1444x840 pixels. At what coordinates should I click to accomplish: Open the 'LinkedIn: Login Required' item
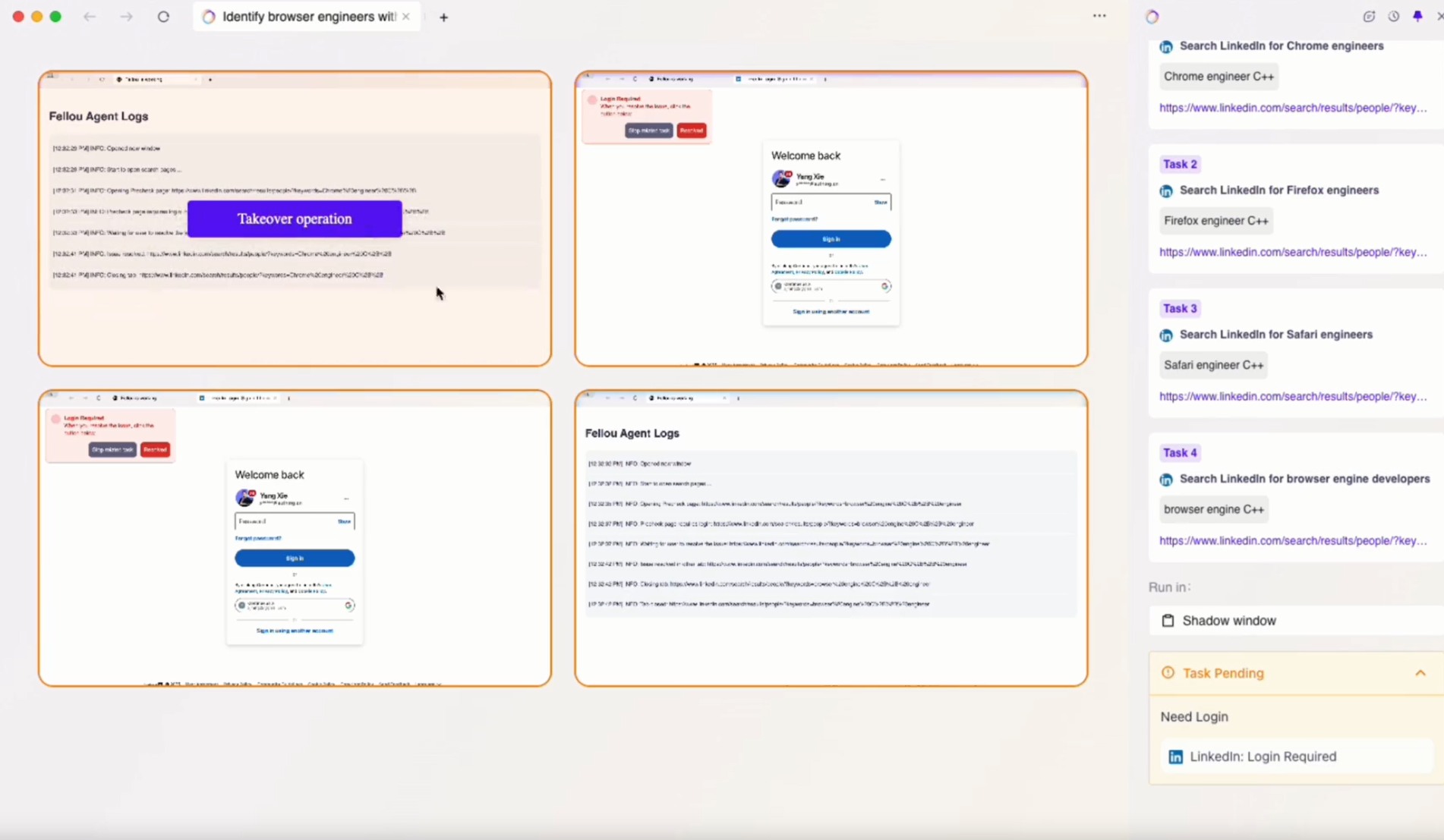coord(1296,757)
